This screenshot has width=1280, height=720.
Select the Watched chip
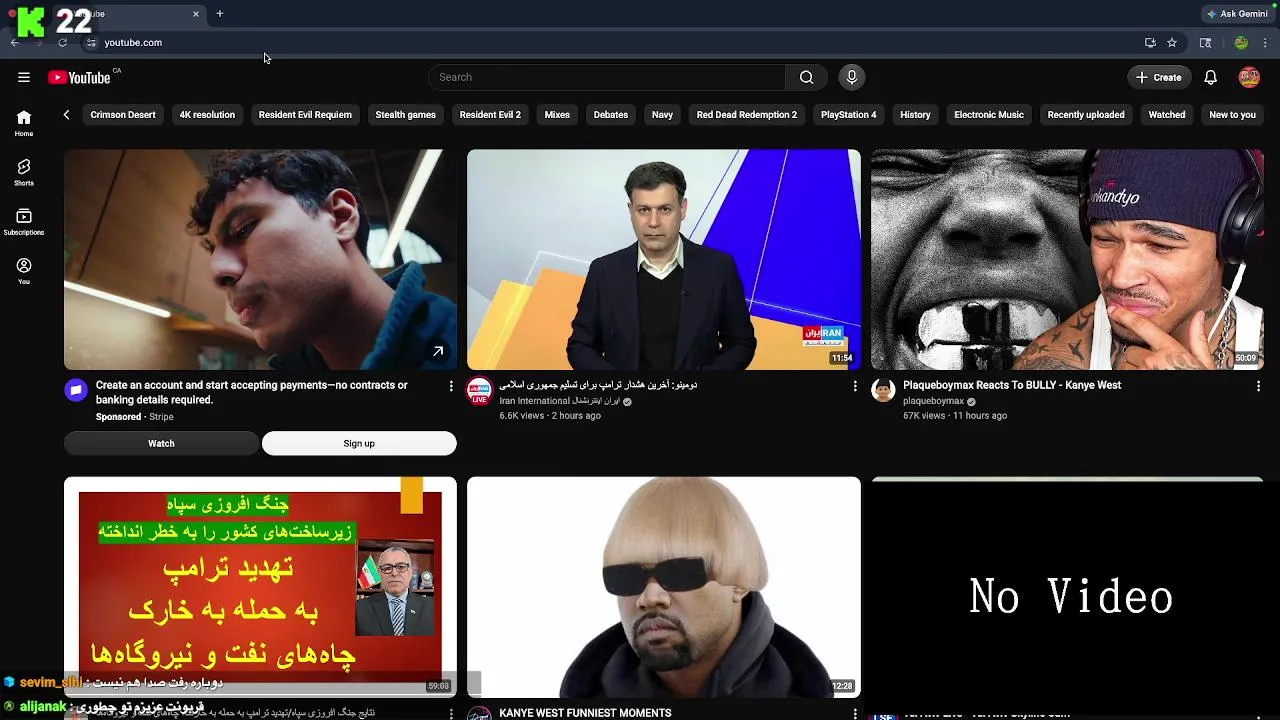pos(1167,115)
